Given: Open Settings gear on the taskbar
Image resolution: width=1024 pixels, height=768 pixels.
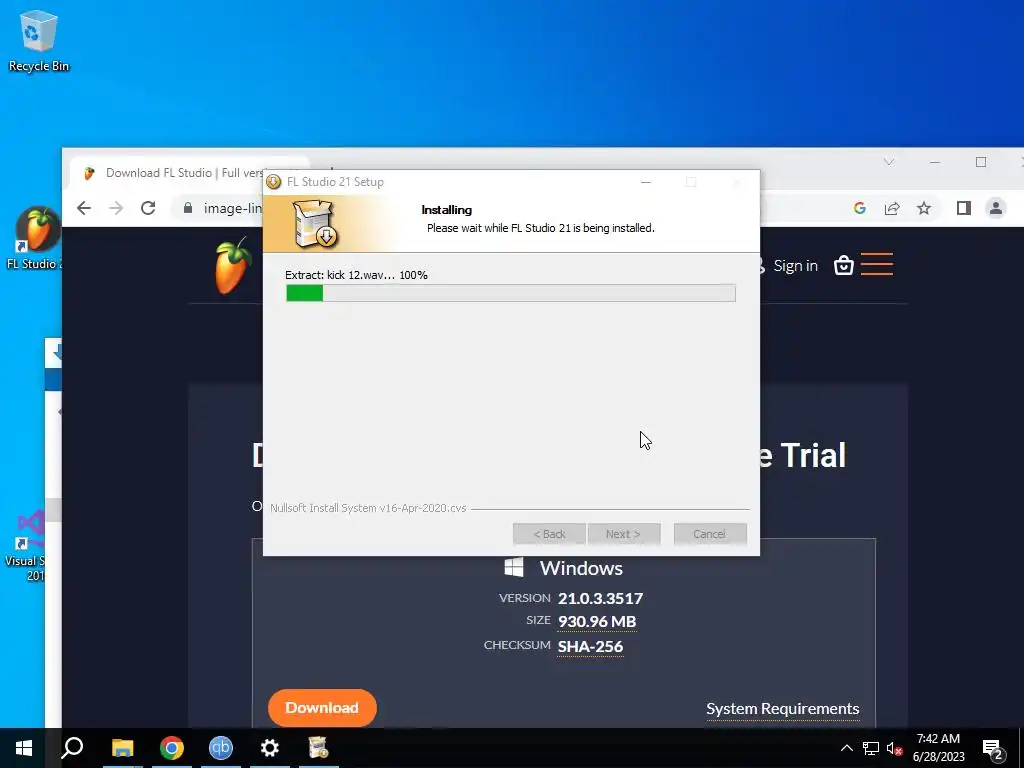Looking at the screenshot, I should pyautogui.click(x=270, y=748).
